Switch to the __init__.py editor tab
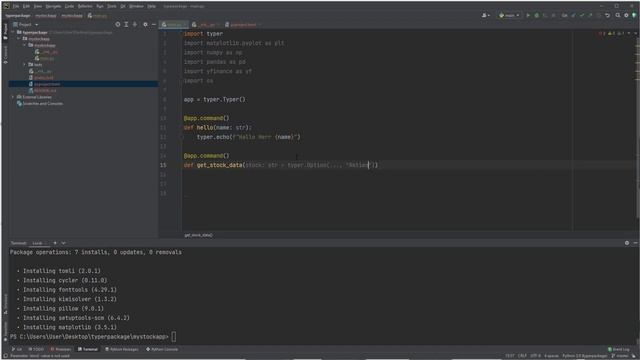This screenshot has height=360, width=640. coord(207,24)
